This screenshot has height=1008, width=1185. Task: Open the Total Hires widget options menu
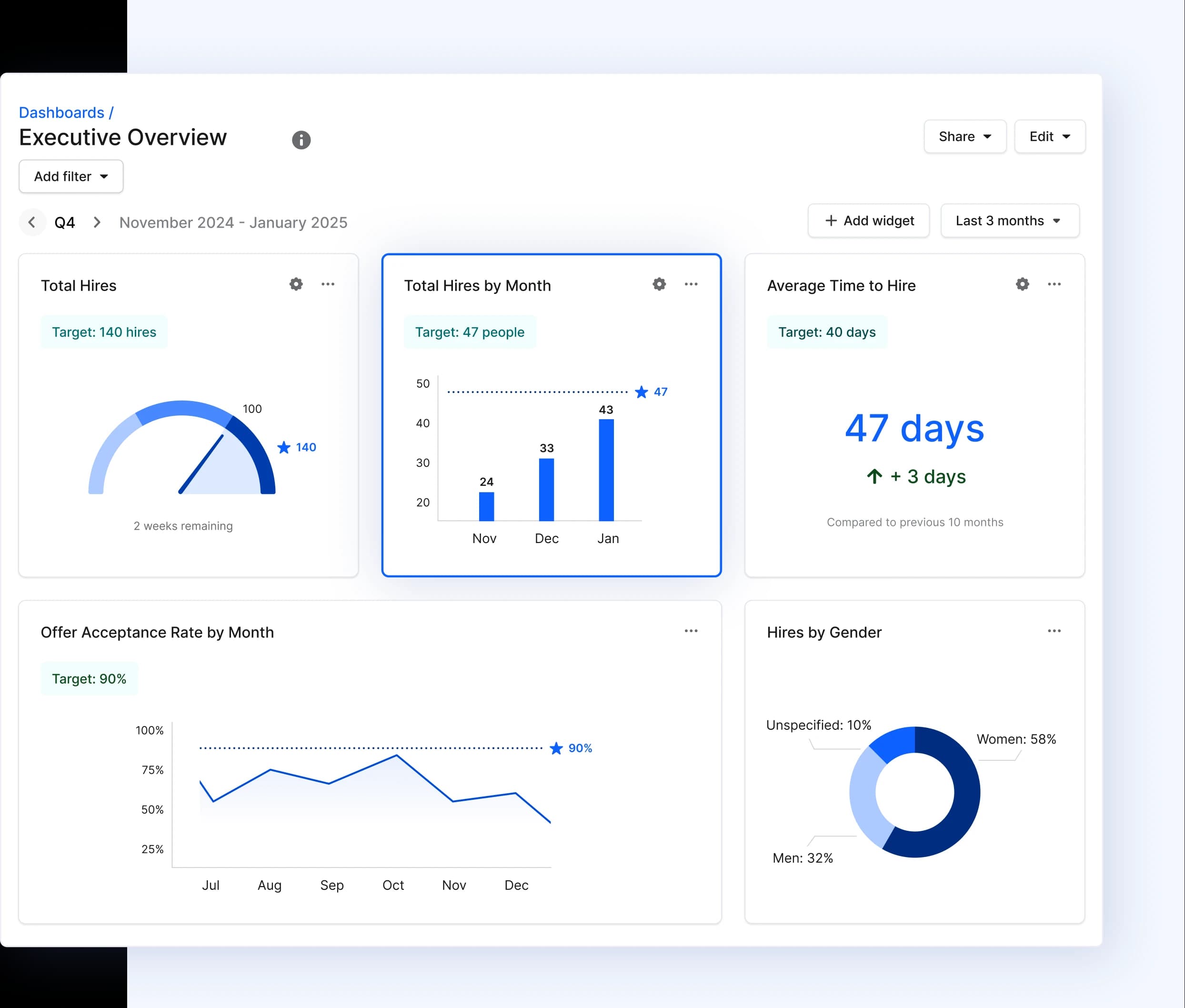pos(328,284)
